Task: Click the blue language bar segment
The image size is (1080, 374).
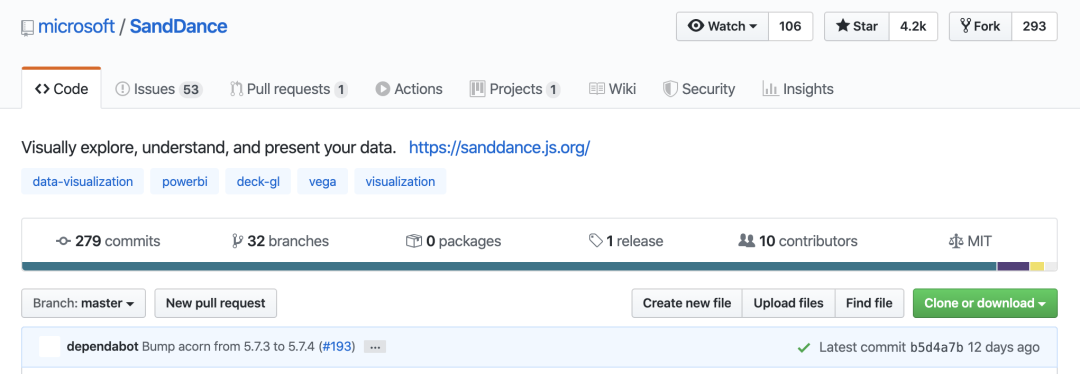Action: coord(509,267)
